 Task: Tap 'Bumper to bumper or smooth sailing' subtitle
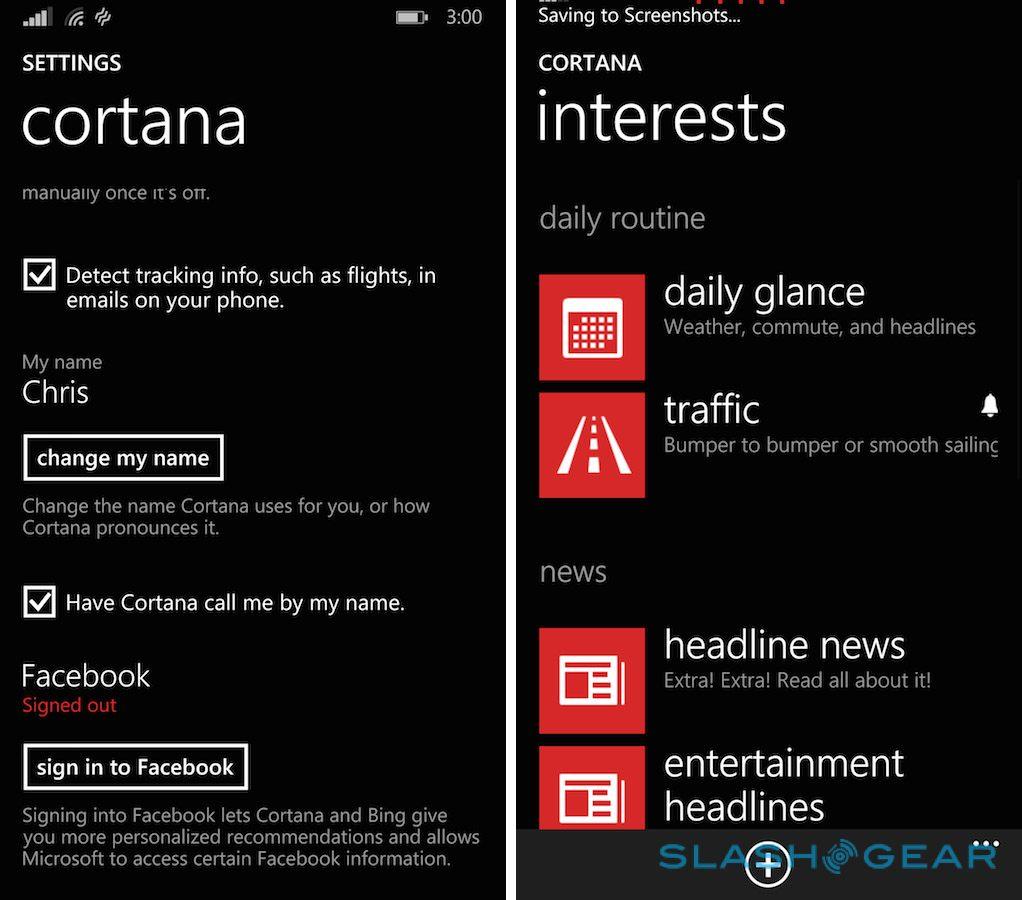pos(831,445)
